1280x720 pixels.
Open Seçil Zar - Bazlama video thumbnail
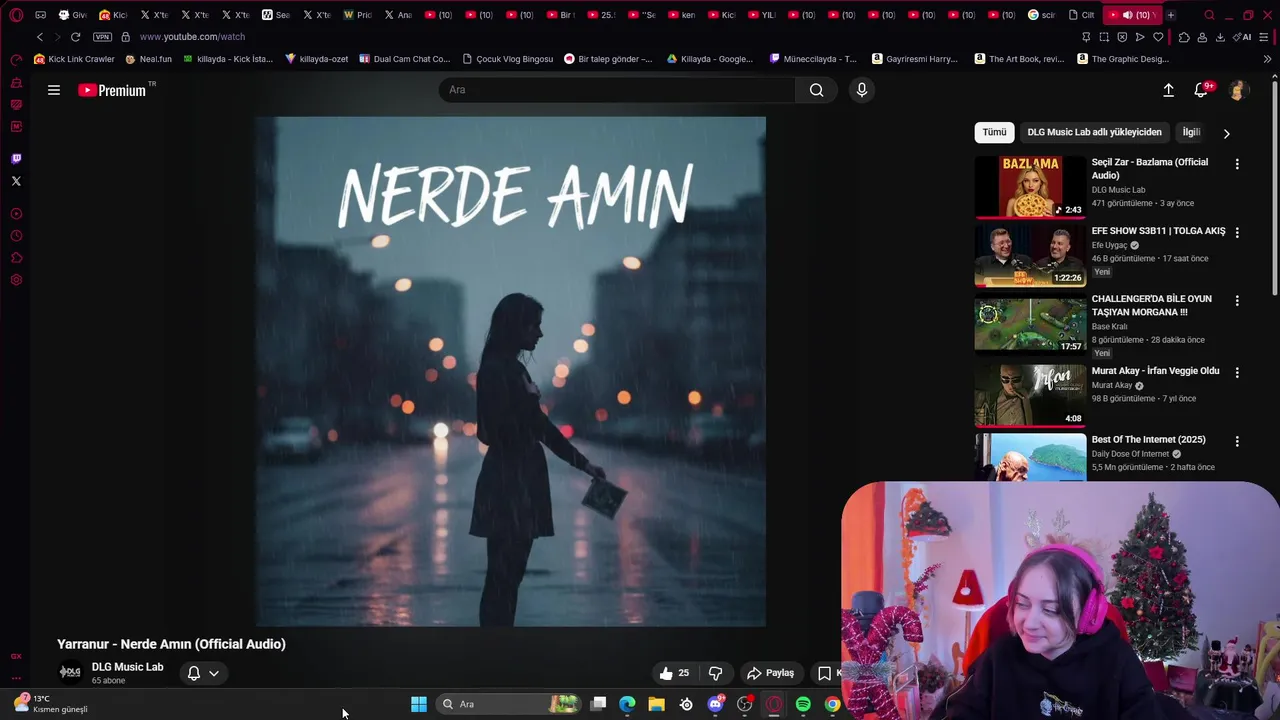(1030, 186)
